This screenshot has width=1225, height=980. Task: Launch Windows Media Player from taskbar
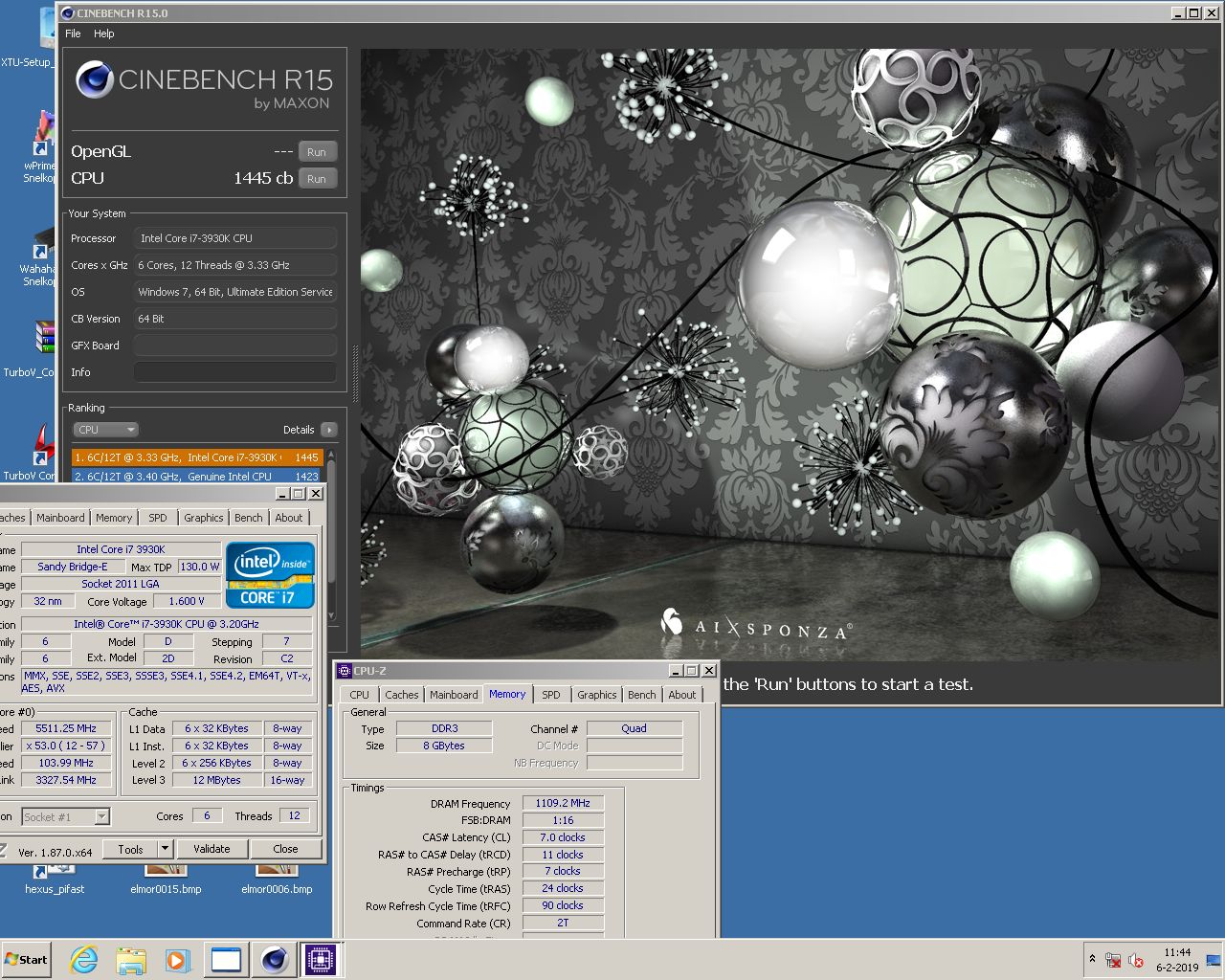pyautogui.click(x=177, y=959)
